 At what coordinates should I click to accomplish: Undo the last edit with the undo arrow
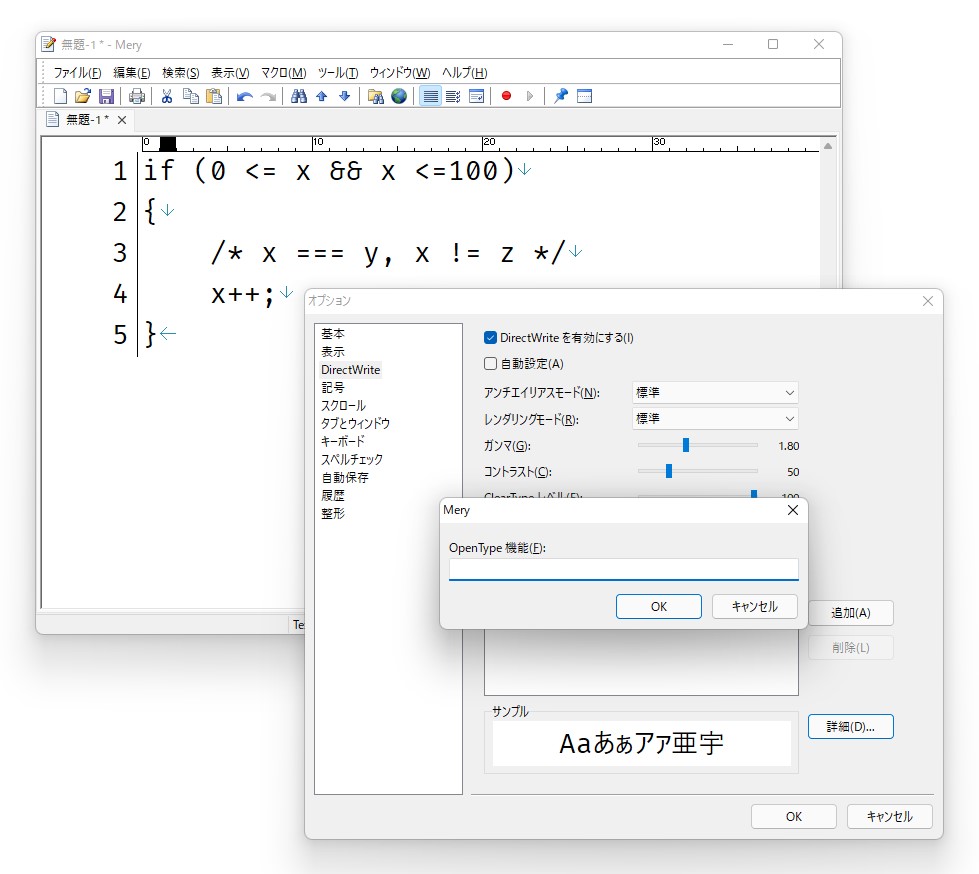245,95
